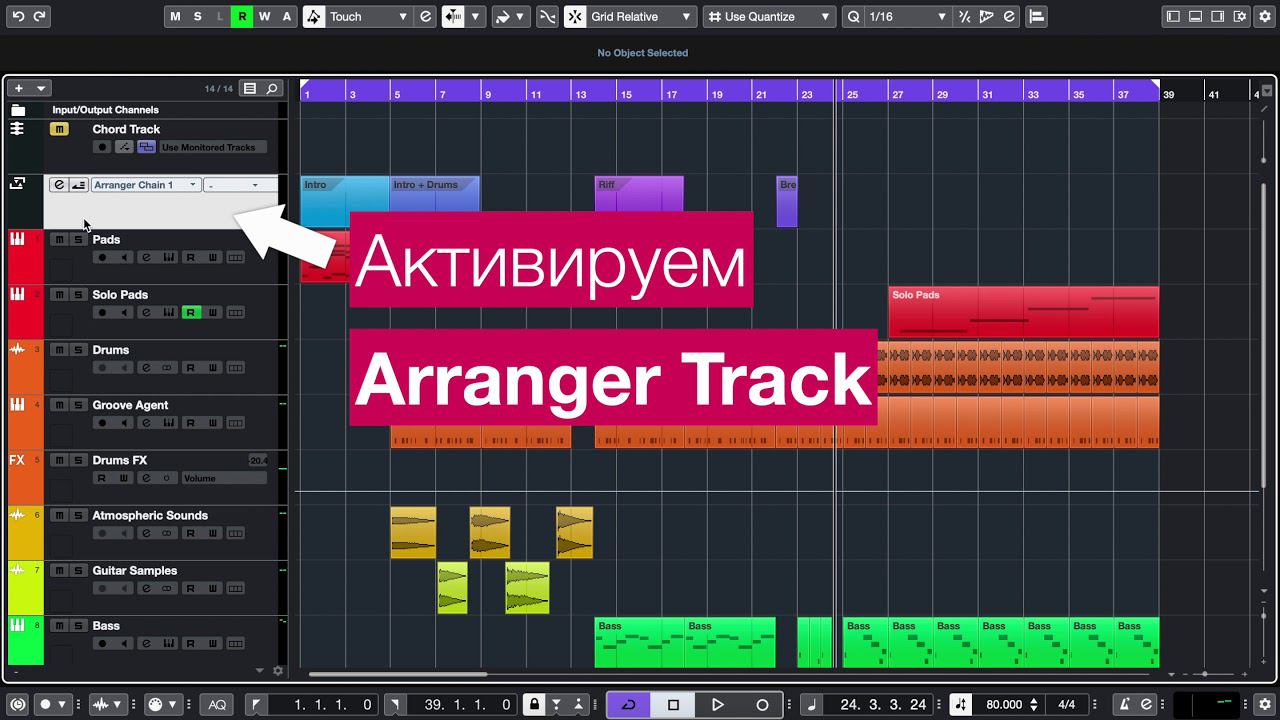Select the Pads track name

tap(106, 240)
